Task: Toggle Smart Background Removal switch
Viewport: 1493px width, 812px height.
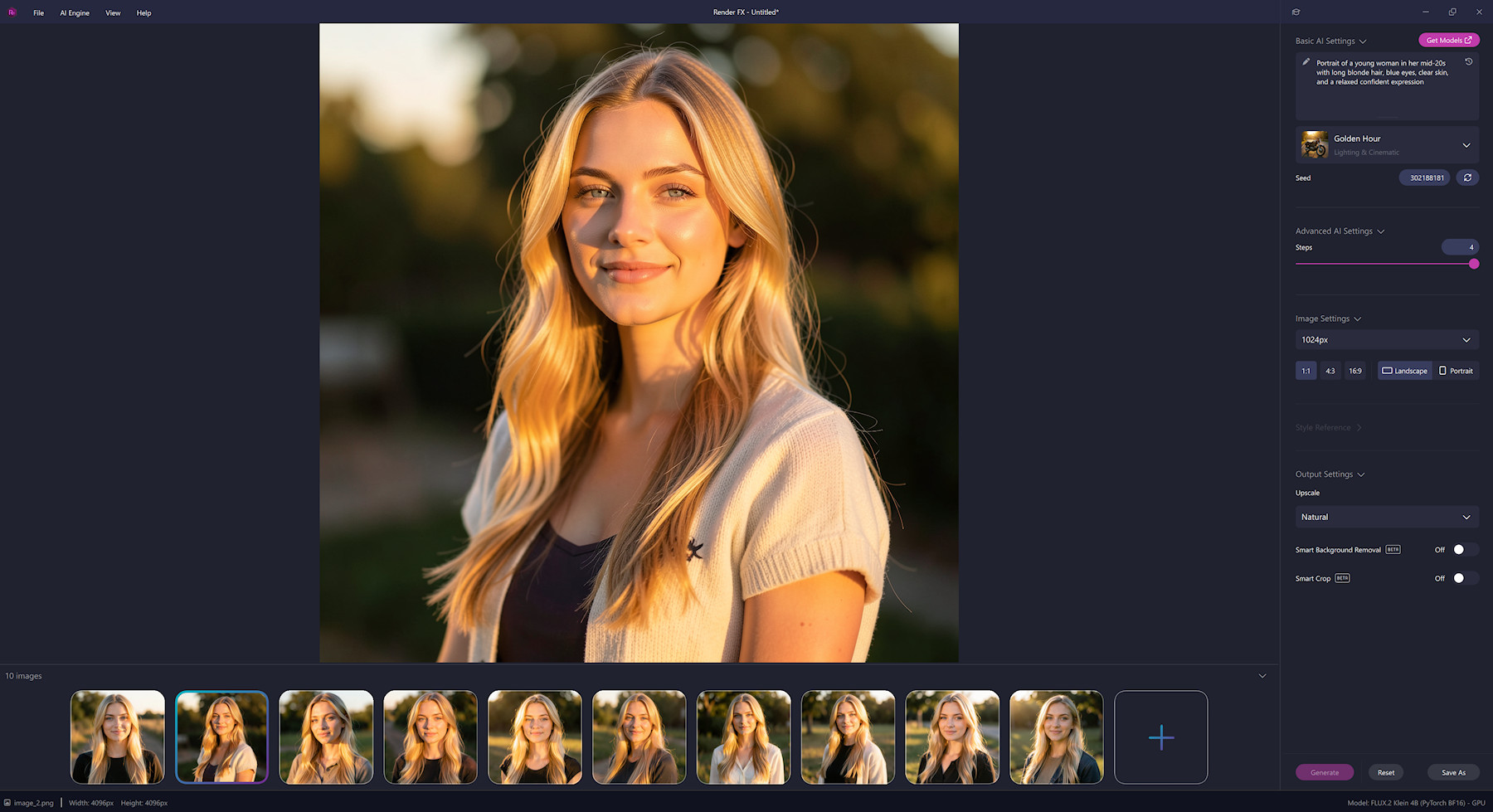Action: tap(1464, 550)
